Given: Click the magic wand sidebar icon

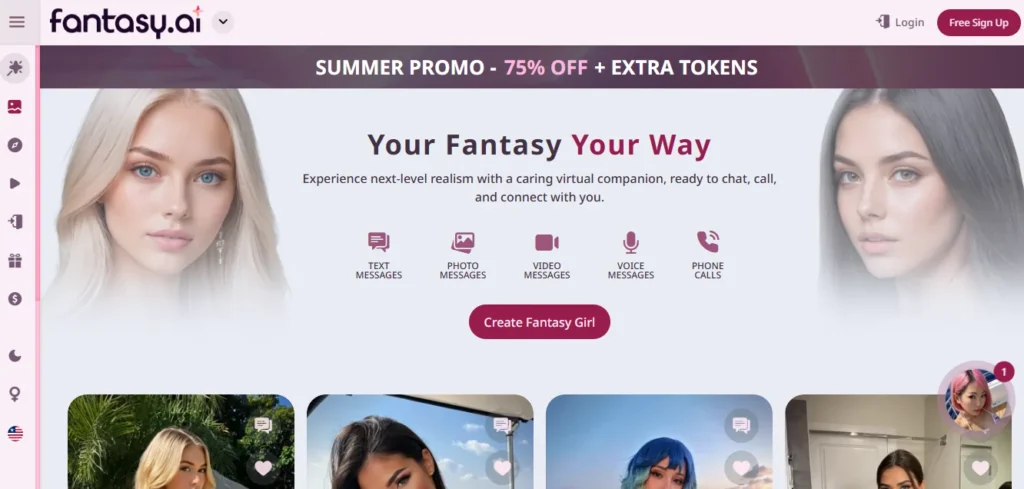Looking at the screenshot, I should [15, 68].
